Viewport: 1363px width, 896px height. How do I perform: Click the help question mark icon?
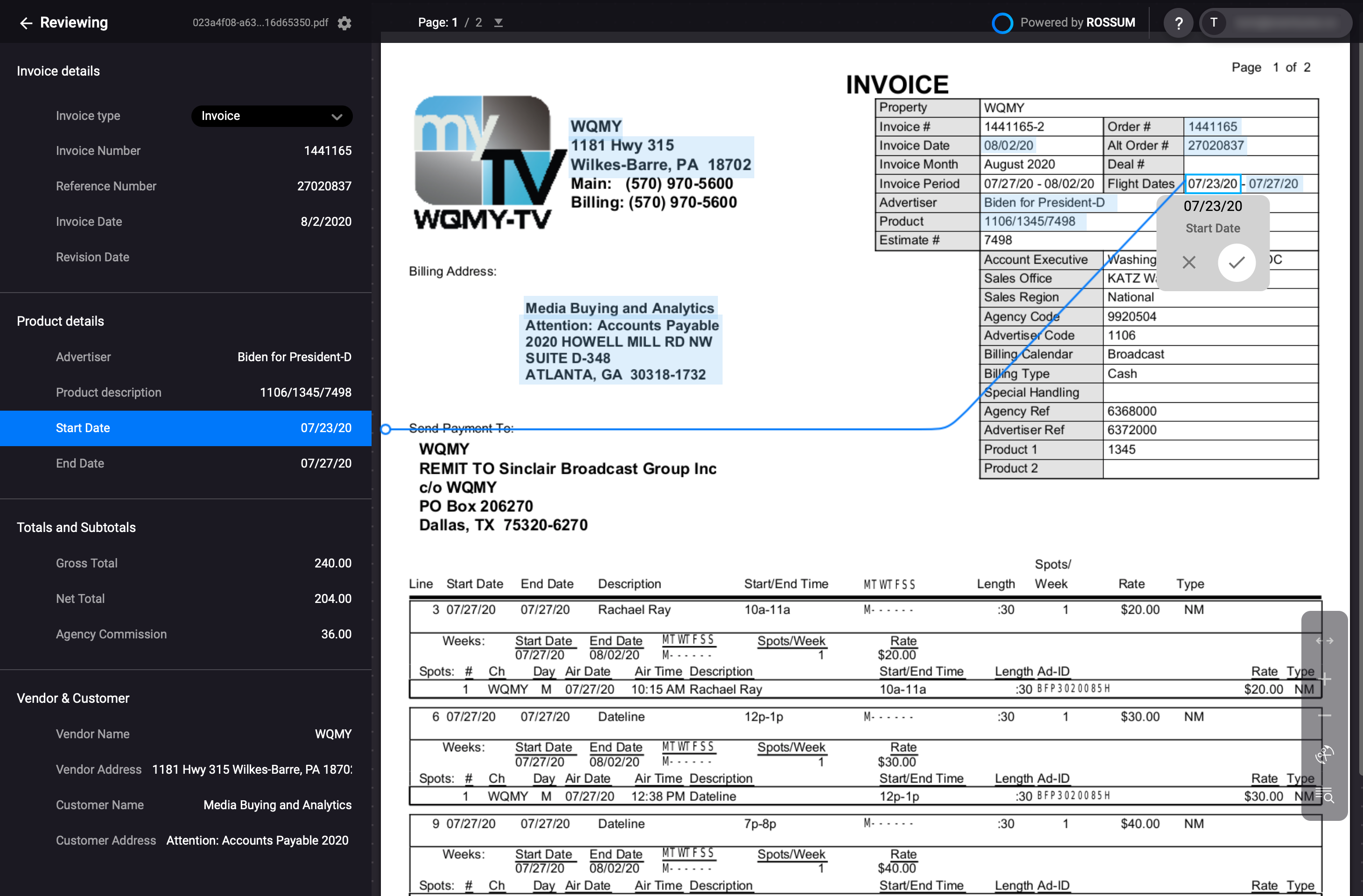coord(1178,23)
